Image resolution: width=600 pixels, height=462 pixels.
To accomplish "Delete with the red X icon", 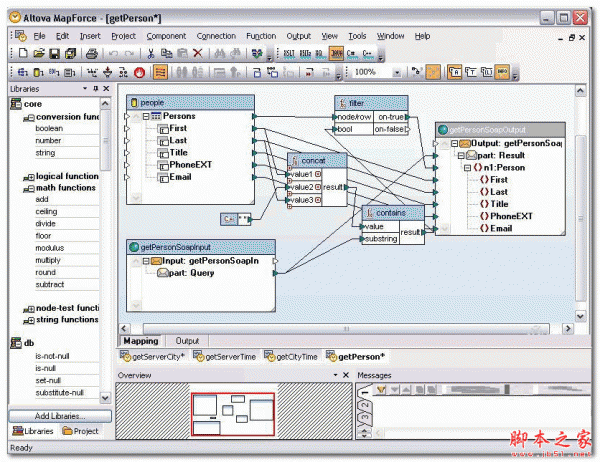I will pos(197,53).
